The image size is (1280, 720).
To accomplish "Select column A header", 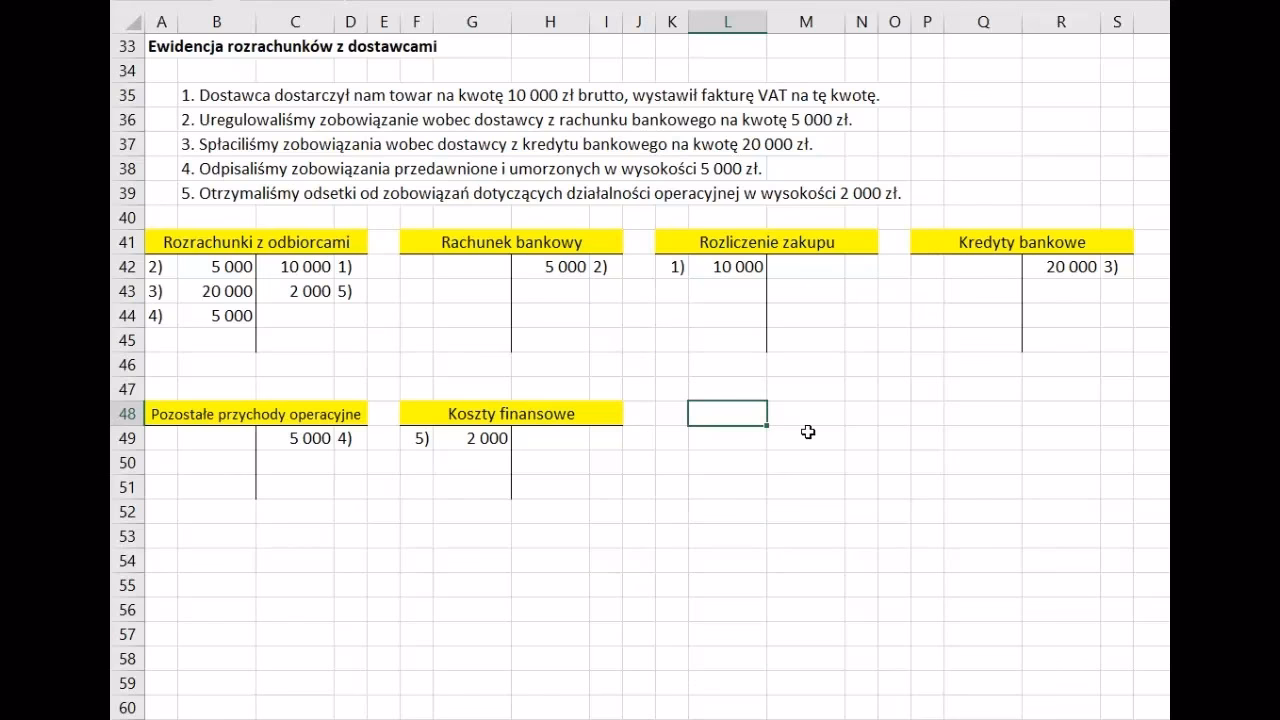I will click(x=161, y=22).
